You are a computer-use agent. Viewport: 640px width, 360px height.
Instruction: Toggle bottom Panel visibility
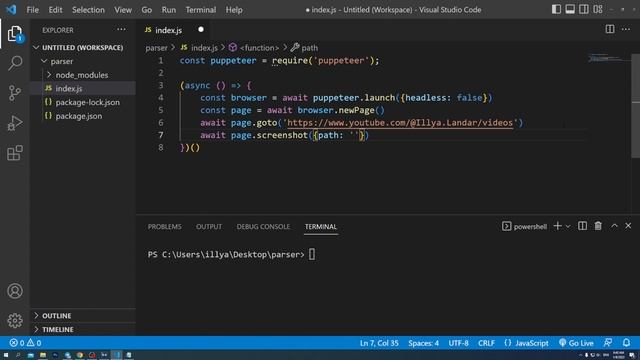click(570, 9)
